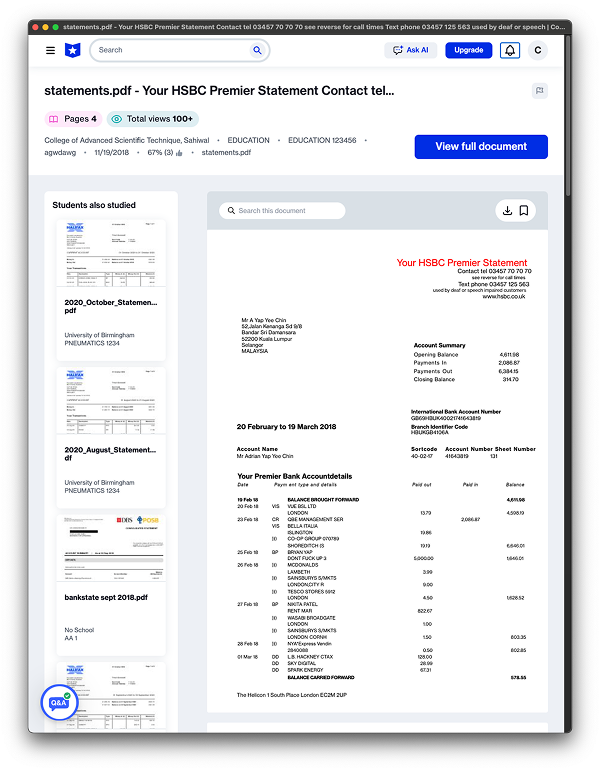Open notifications bell
This screenshot has height=771, width=600.
point(510,50)
